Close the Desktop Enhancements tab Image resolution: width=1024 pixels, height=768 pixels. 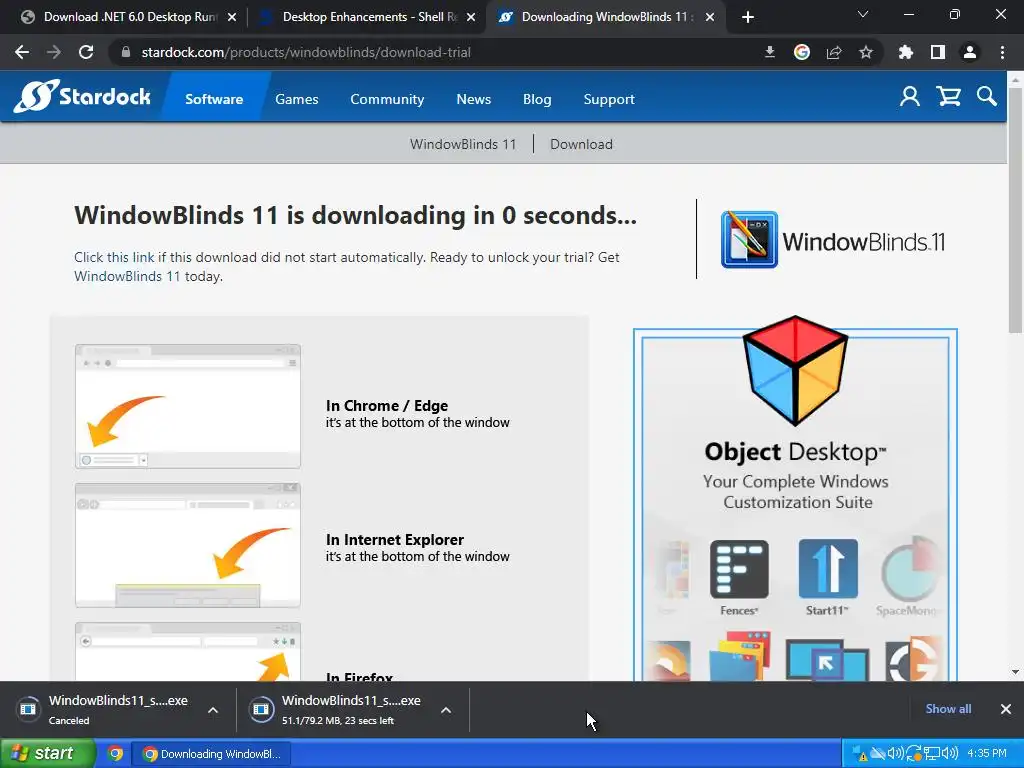coord(471,18)
